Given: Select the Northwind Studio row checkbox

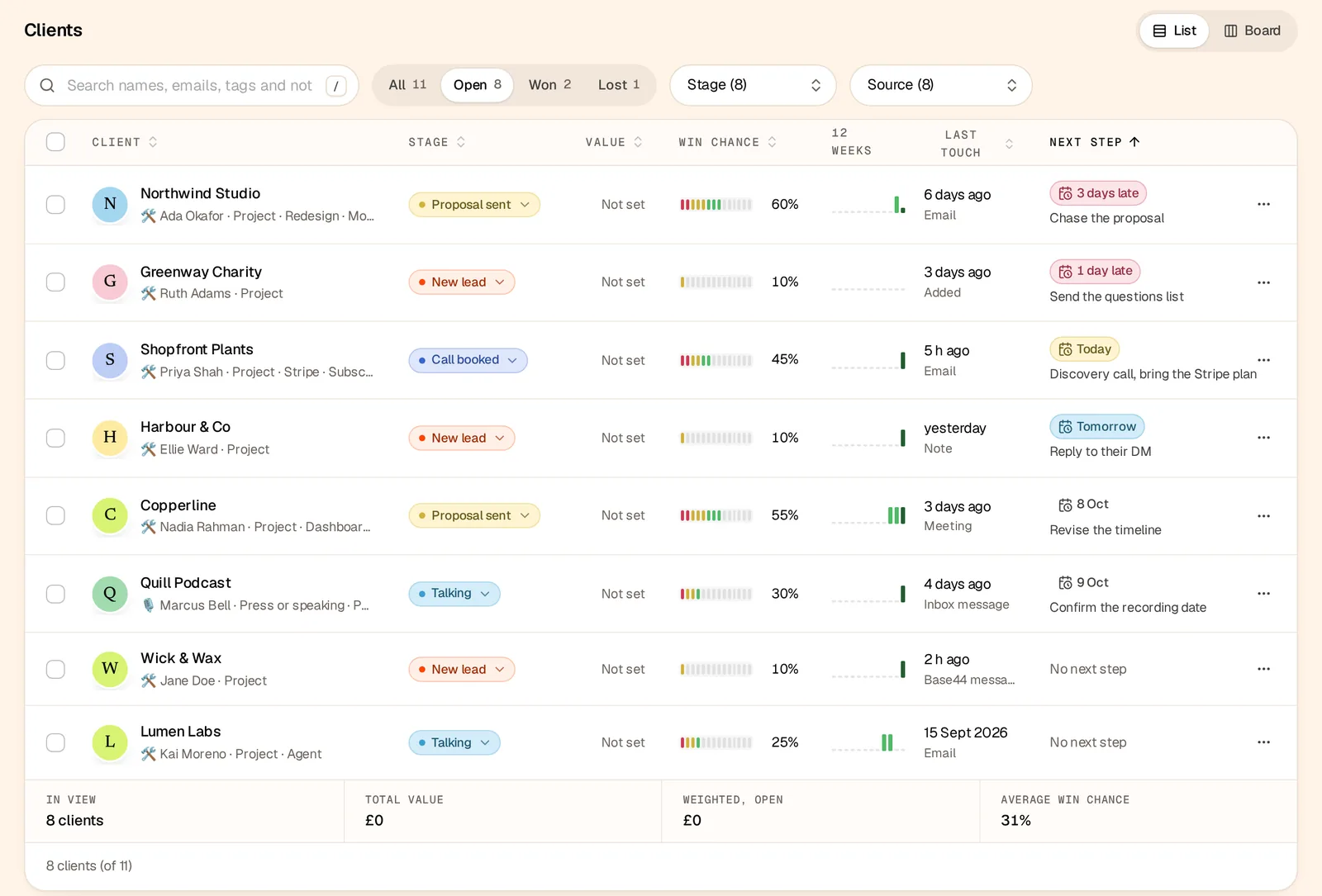Looking at the screenshot, I should (x=55, y=204).
